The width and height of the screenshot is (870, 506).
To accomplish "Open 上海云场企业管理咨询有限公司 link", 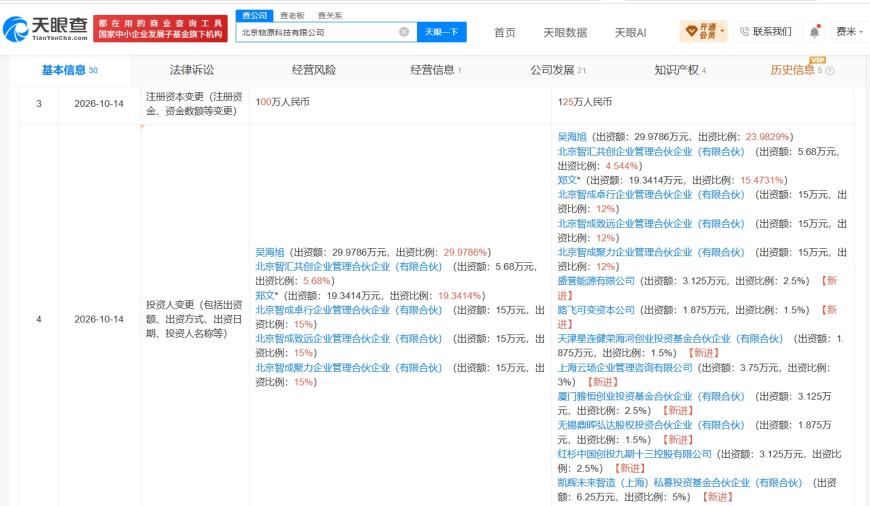I will pyautogui.click(x=625, y=367).
